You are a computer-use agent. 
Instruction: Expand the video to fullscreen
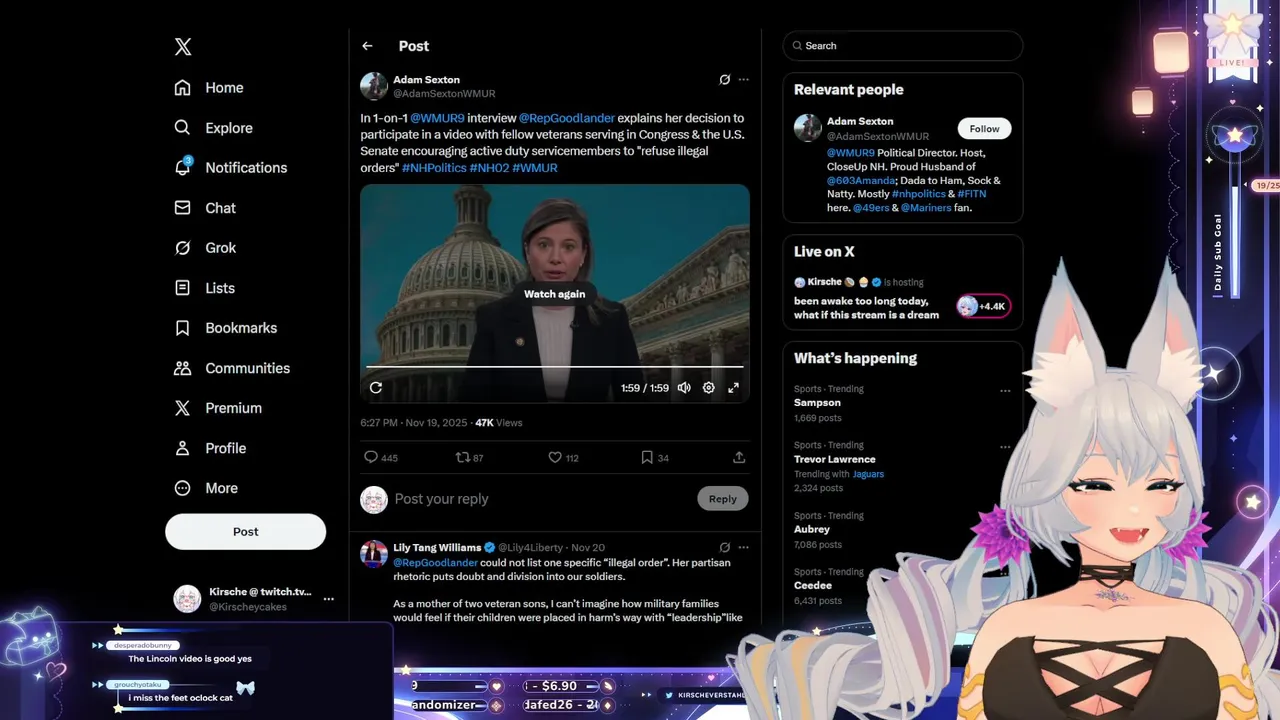[x=733, y=388]
